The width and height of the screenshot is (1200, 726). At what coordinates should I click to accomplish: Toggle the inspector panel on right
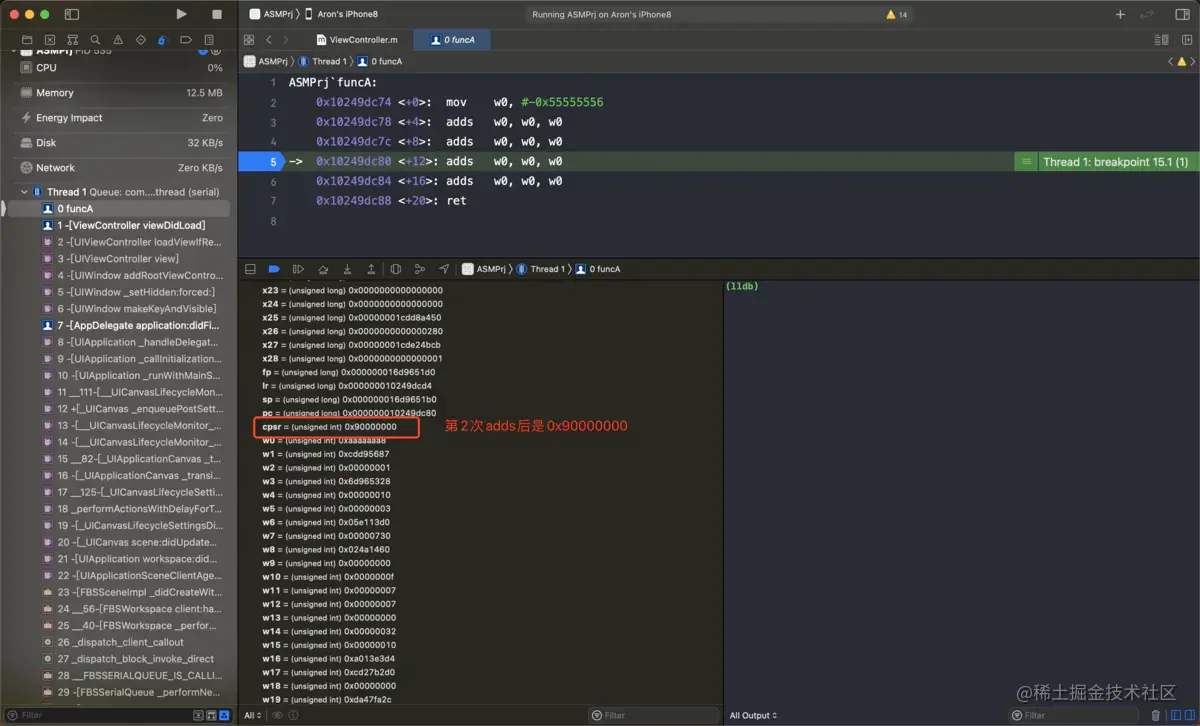(x=1182, y=14)
